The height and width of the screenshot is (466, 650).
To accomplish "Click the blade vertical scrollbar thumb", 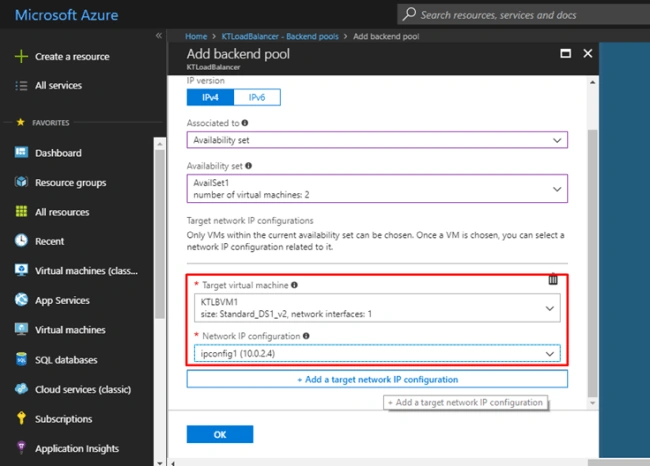I will (593, 263).
